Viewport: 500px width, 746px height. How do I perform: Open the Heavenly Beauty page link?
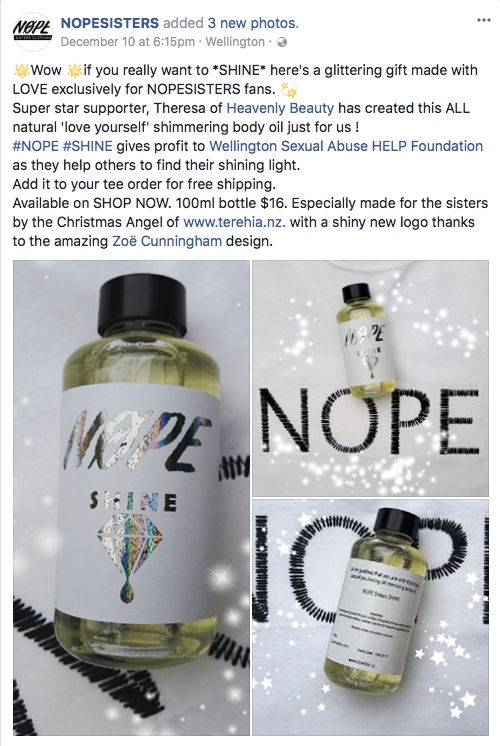280,108
